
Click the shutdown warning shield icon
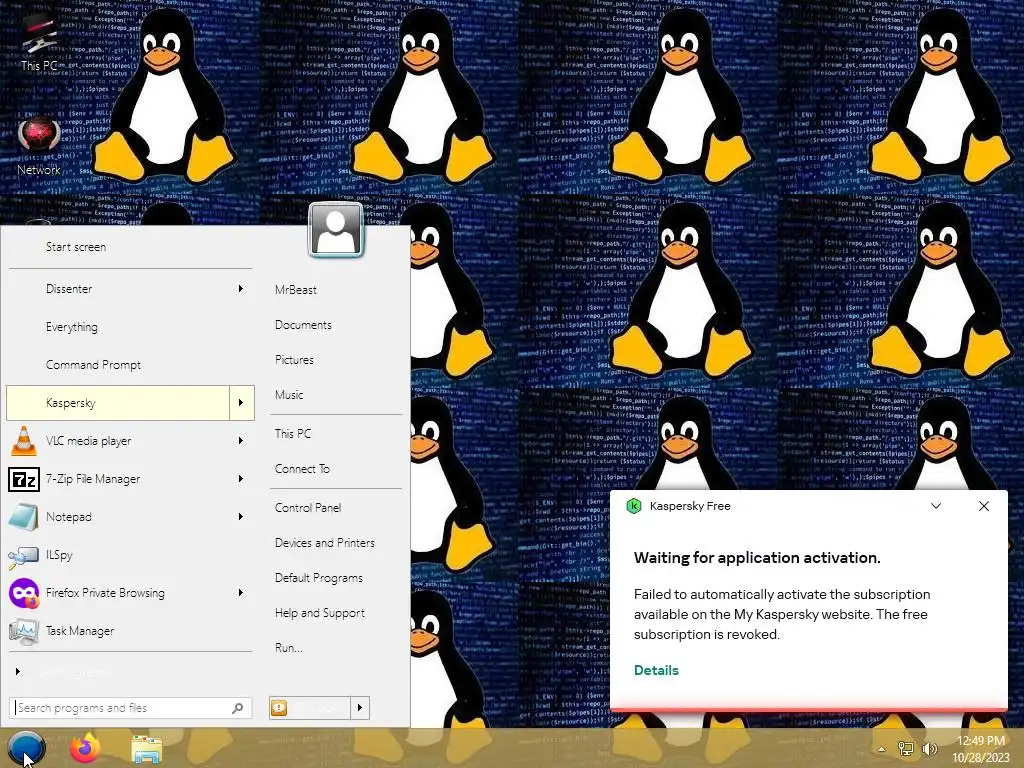[x=279, y=708]
